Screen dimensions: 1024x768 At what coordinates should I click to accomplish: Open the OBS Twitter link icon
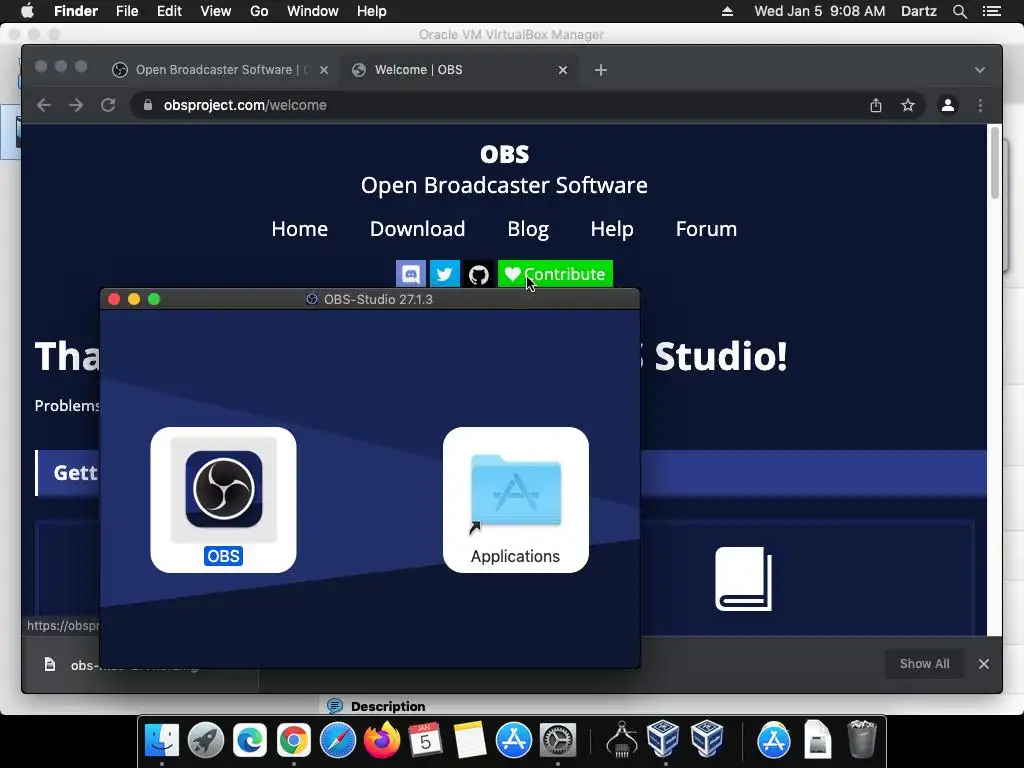(445, 274)
